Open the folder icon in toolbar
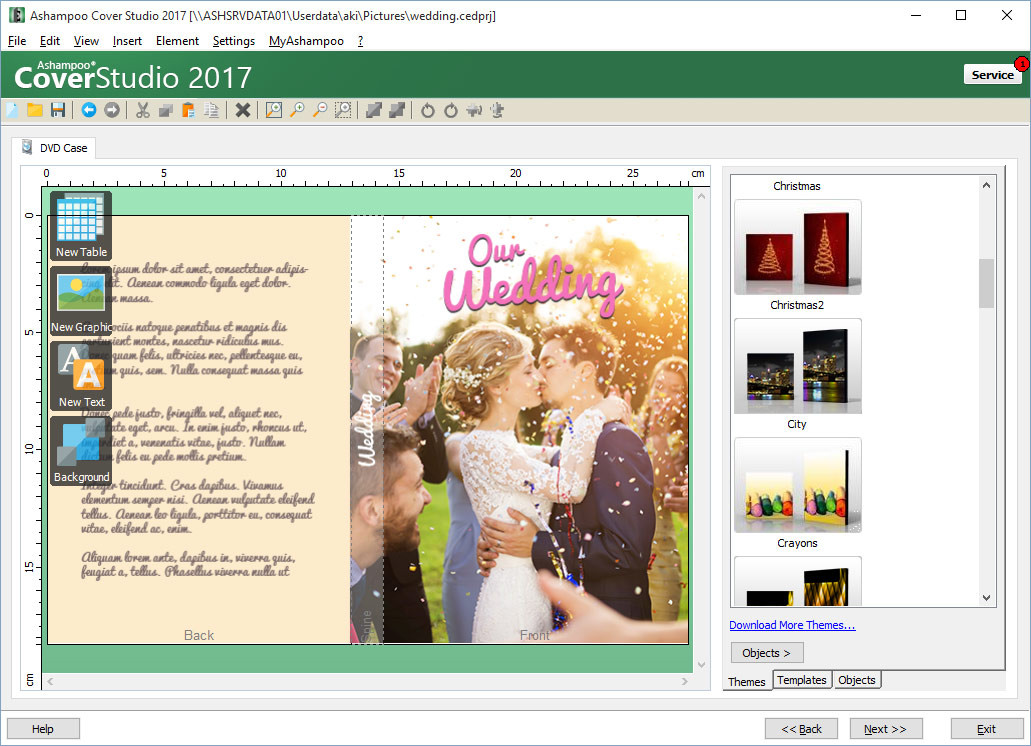This screenshot has height=746, width=1031. pos(35,110)
